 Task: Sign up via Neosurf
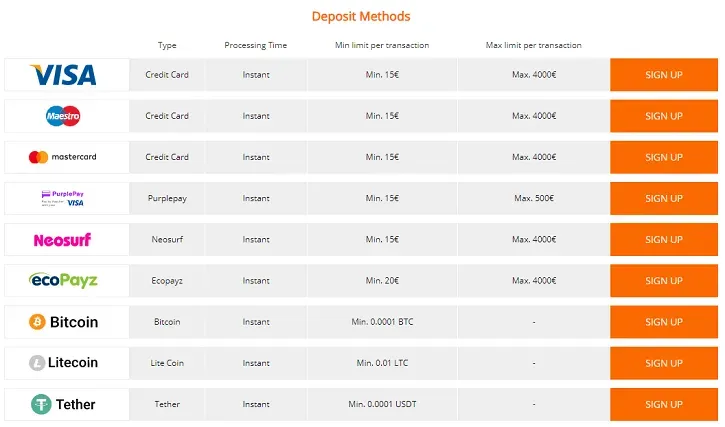[664, 240]
